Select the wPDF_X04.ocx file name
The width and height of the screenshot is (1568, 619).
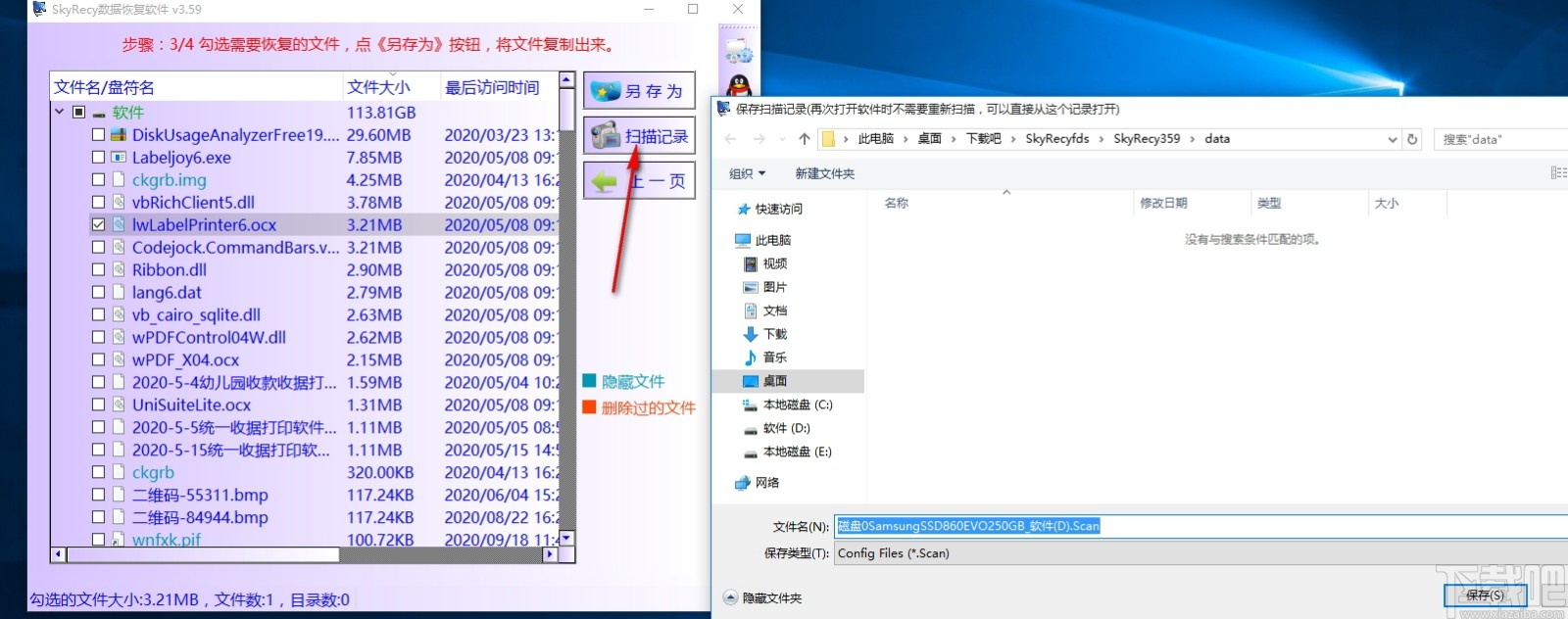(185, 360)
